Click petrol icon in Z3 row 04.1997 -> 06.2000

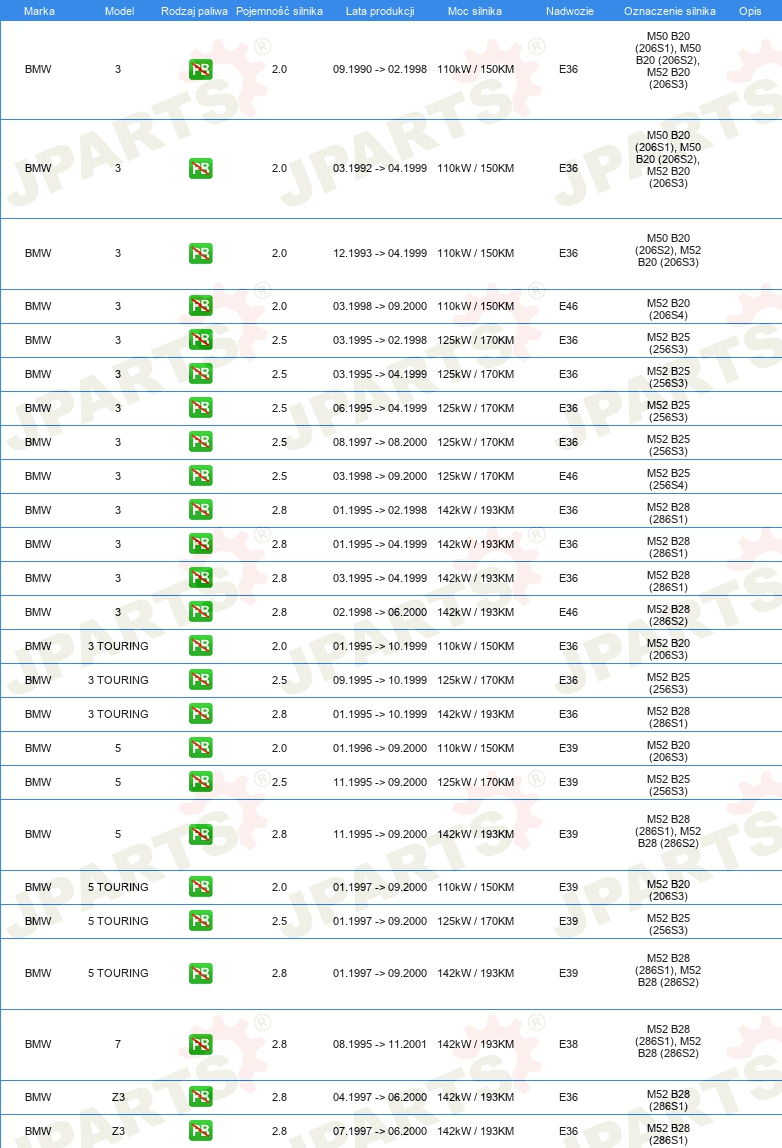coord(201,1097)
